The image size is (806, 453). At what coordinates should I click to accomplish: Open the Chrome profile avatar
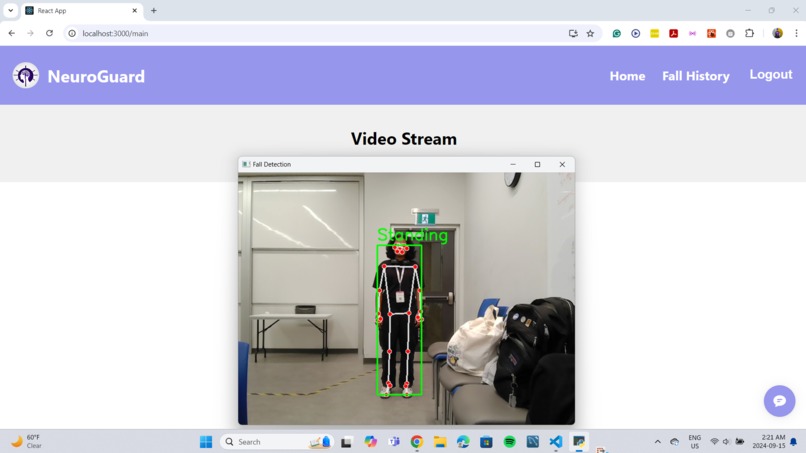[777, 33]
